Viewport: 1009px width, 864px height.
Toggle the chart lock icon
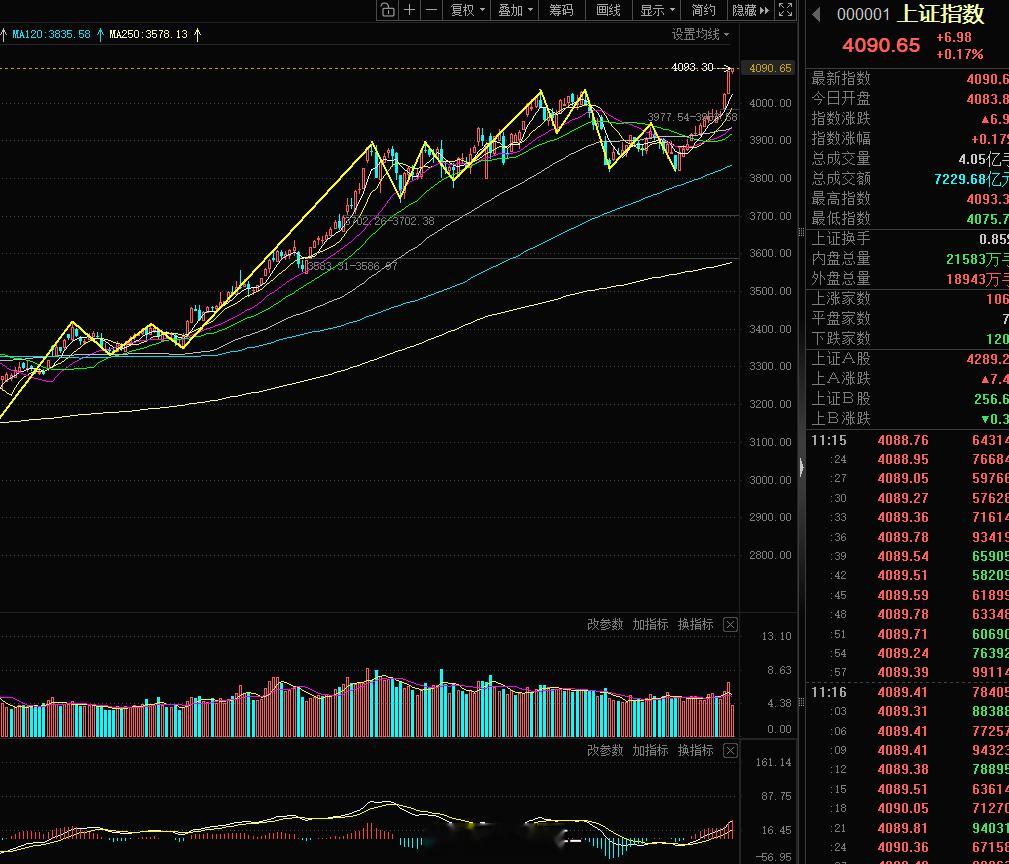click(x=387, y=10)
